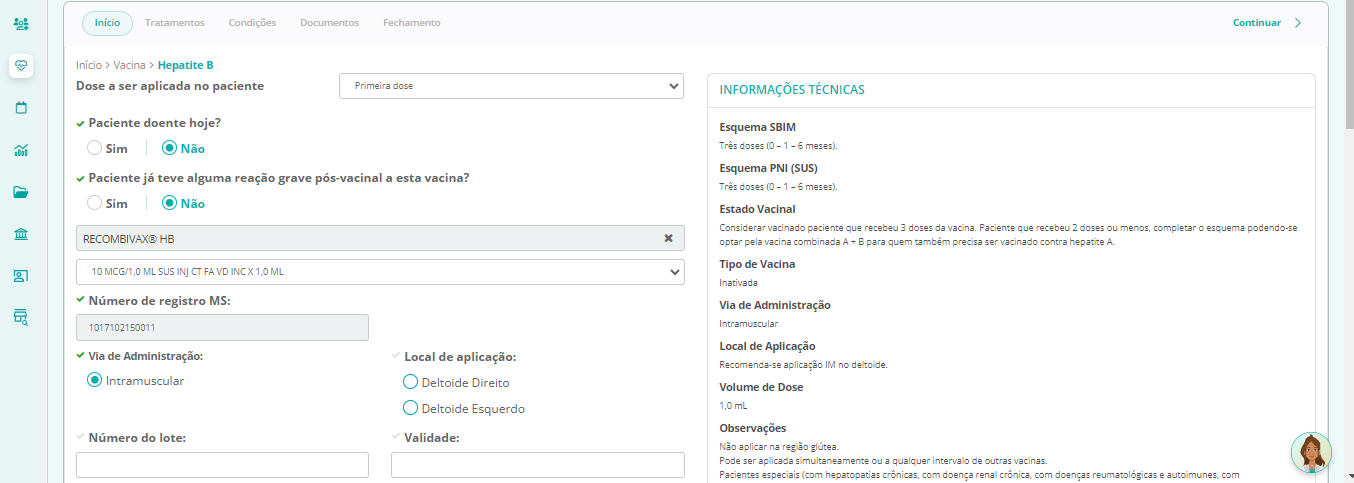
Task: Switch to the Documentos tab
Action: 329,23
